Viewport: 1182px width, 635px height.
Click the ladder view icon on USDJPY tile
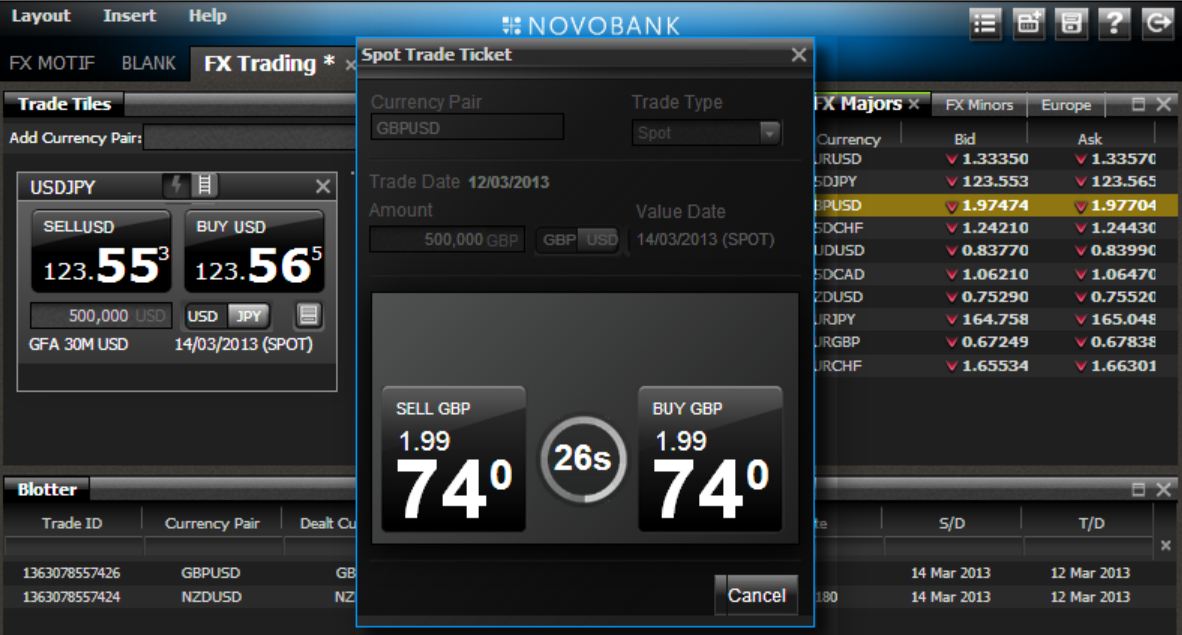(x=204, y=185)
